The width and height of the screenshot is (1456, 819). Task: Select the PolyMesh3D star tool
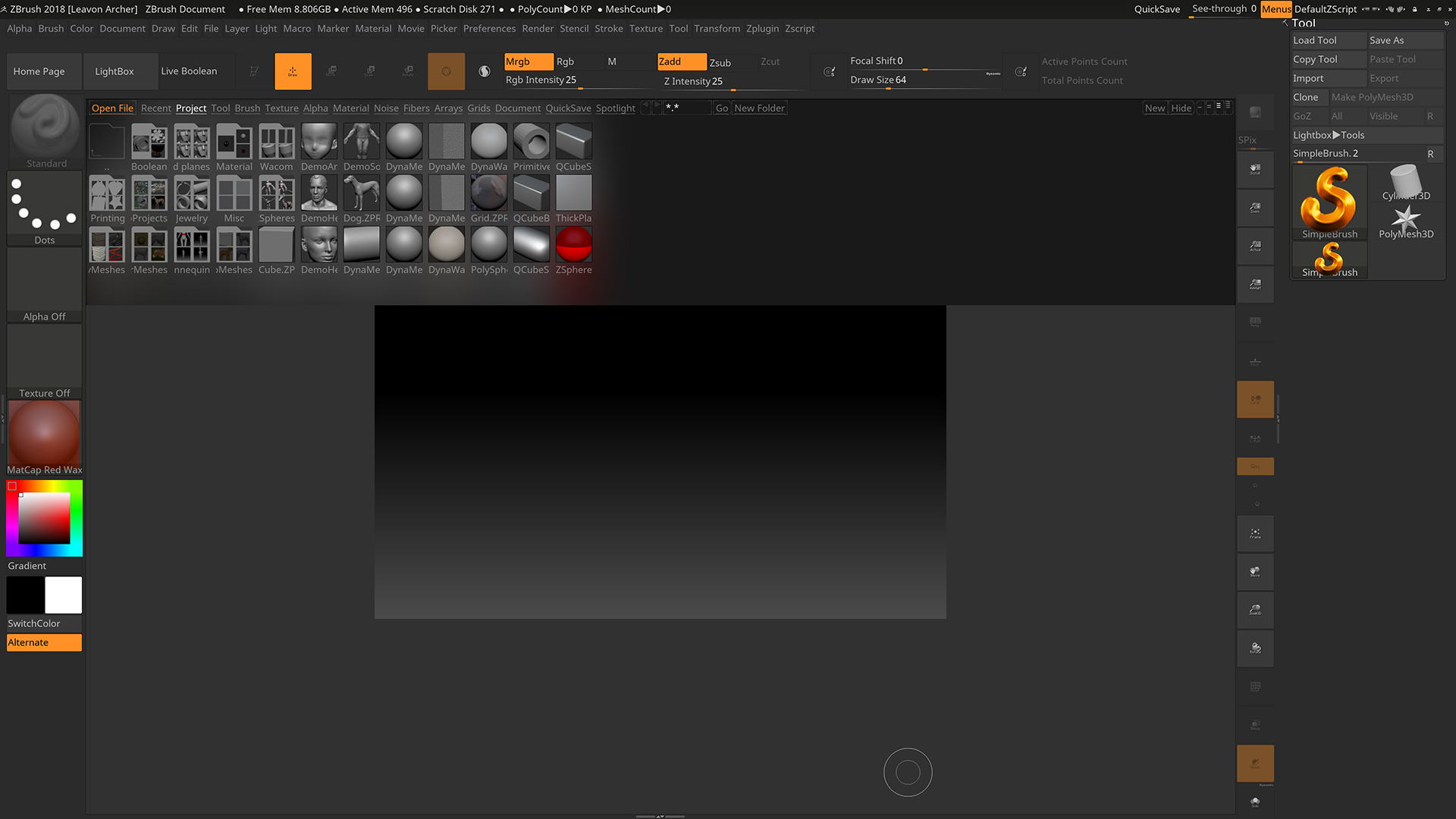click(1406, 221)
